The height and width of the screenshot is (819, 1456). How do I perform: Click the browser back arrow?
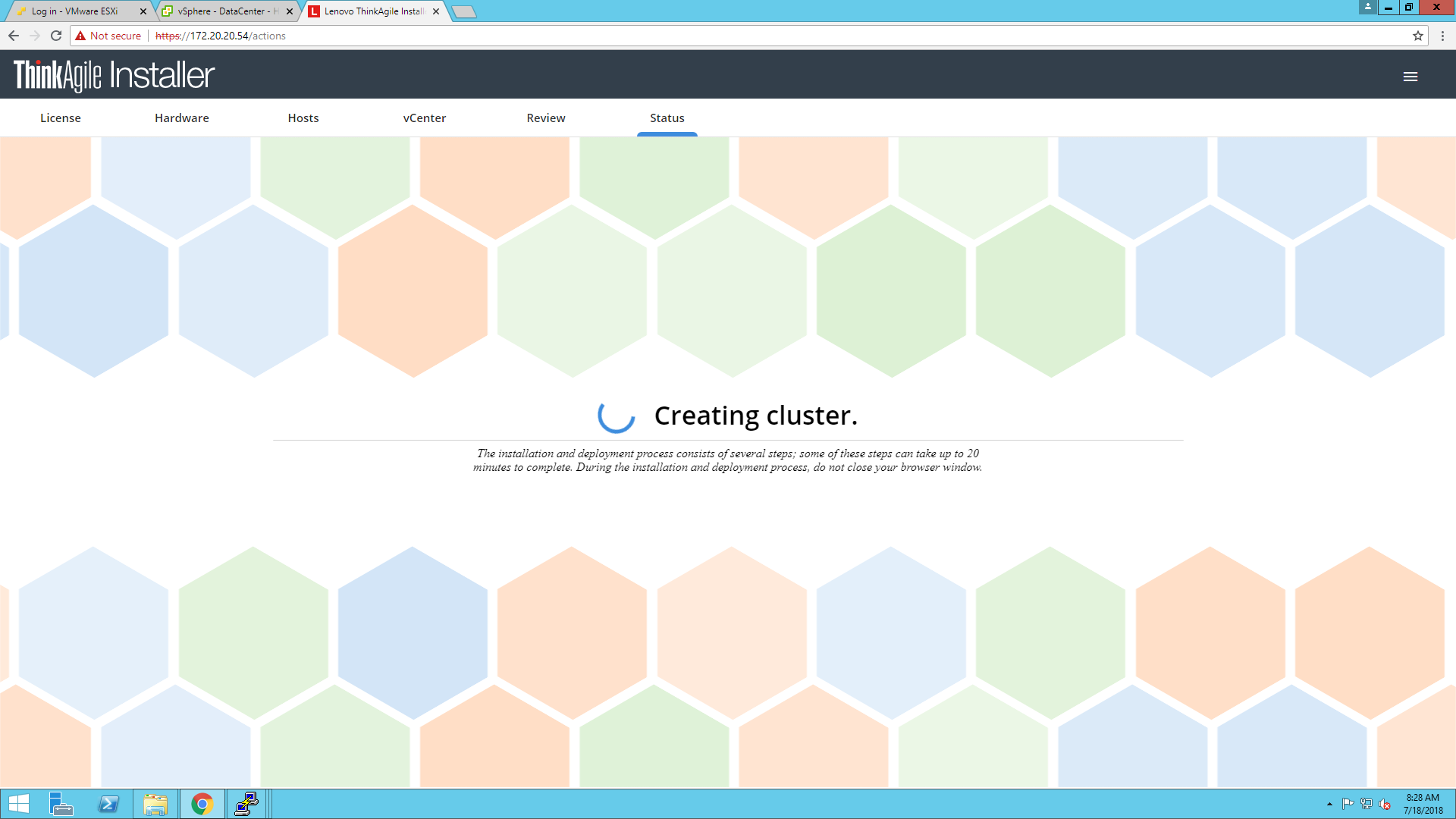click(14, 36)
